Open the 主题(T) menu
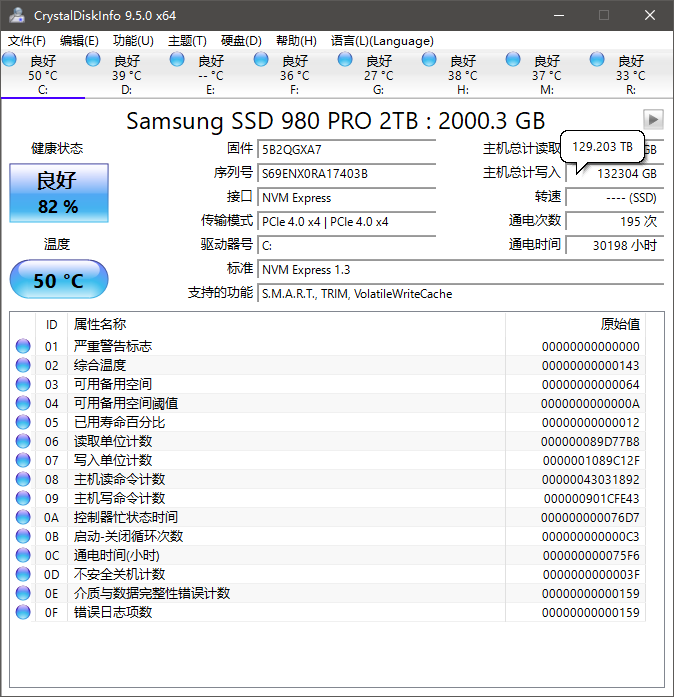The image size is (674, 697). click(x=187, y=41)
